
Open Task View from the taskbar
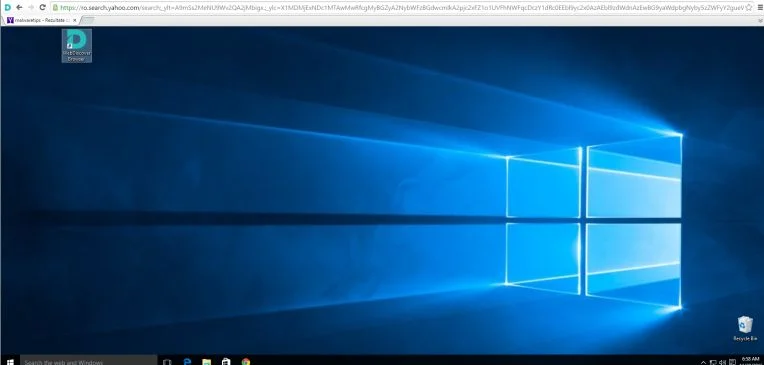[x=167, y=362]
